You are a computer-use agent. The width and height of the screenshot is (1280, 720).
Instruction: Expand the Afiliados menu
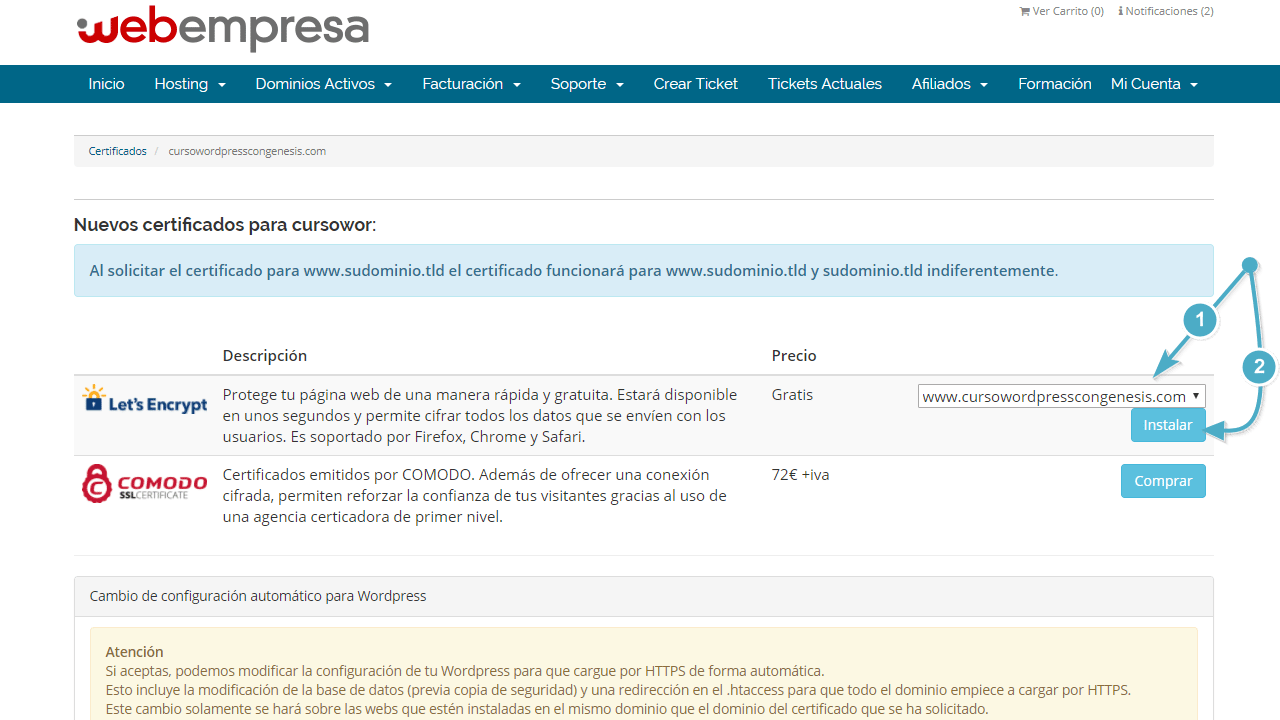(950, 84)
